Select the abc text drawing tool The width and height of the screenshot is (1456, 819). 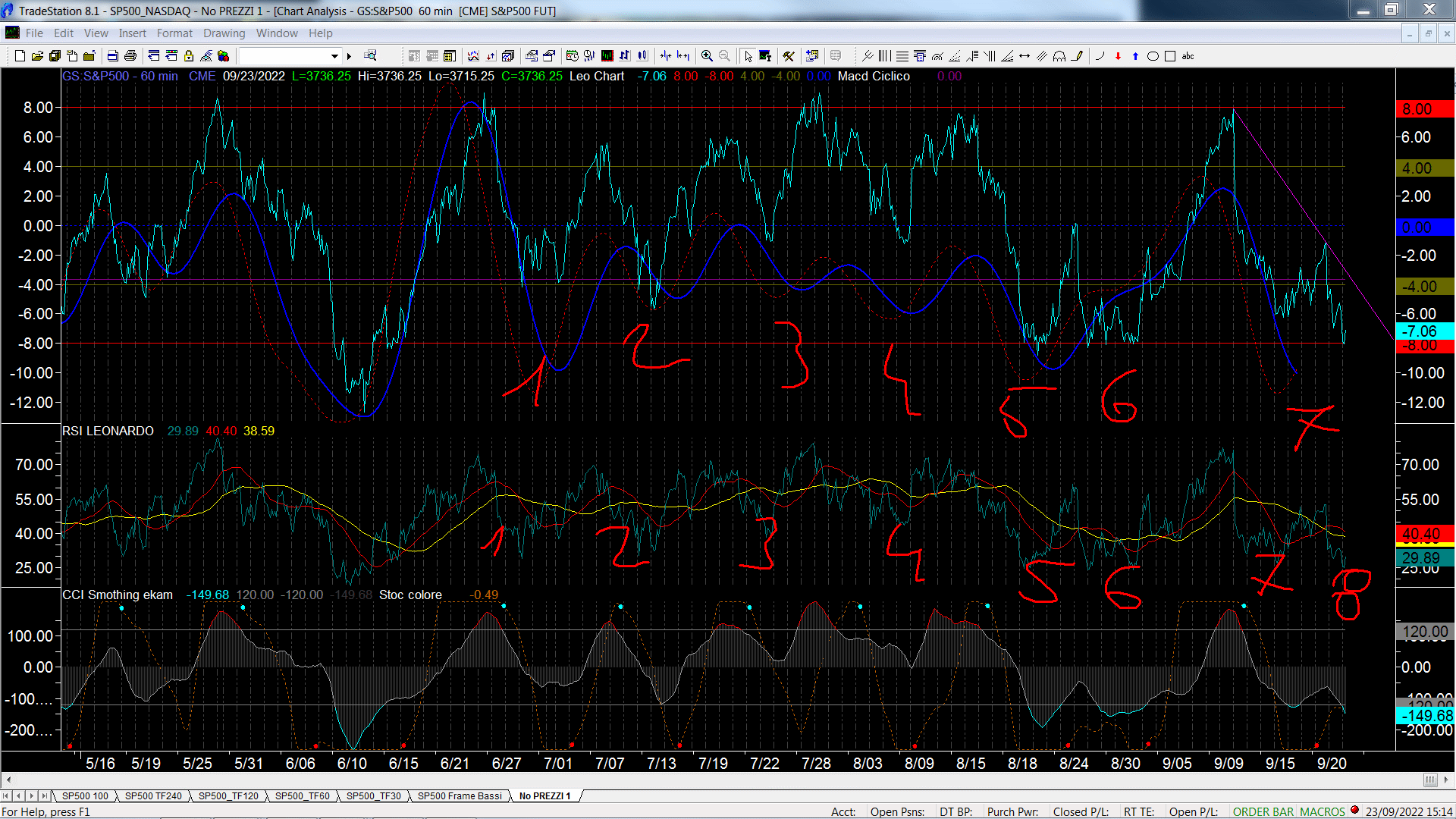point(1188,56)
